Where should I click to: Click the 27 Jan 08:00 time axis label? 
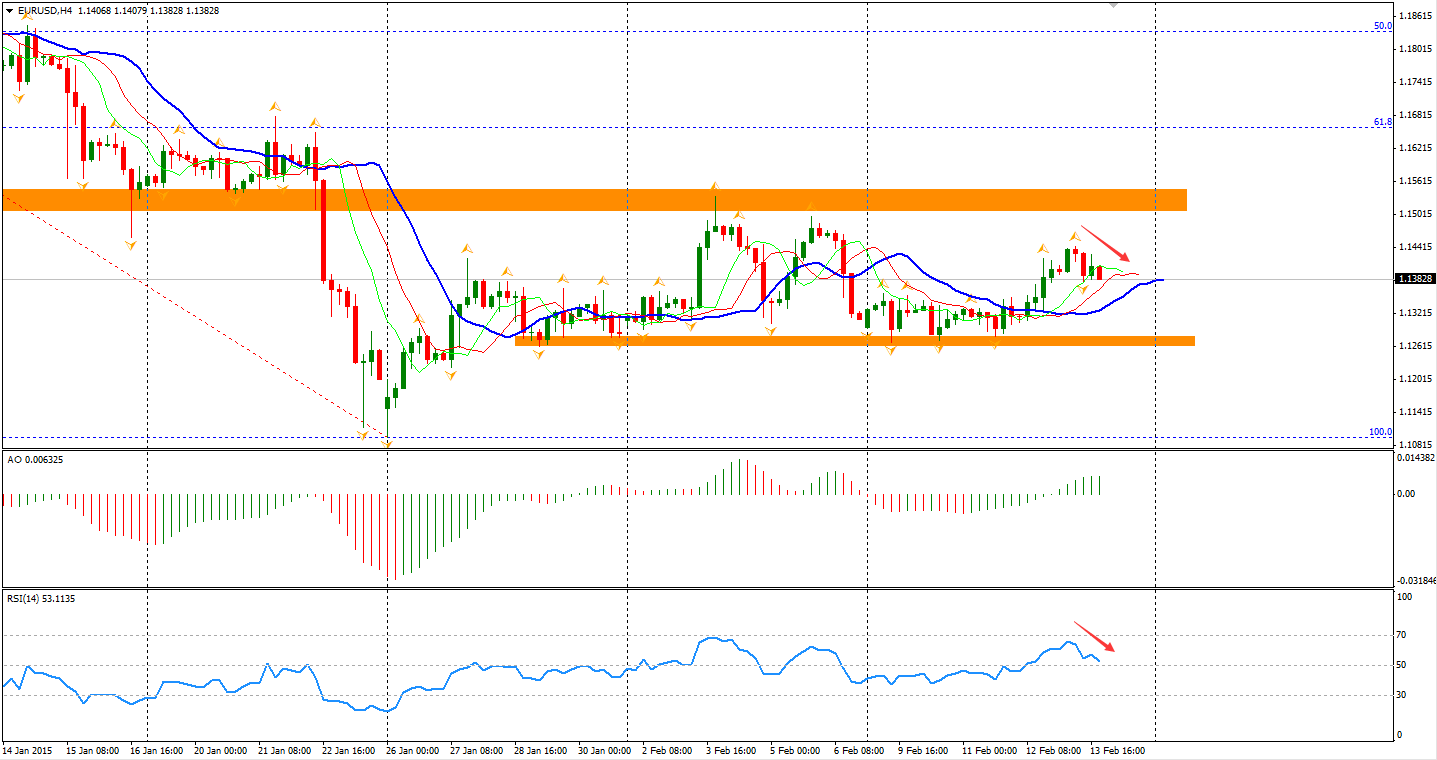click(478, 749)
